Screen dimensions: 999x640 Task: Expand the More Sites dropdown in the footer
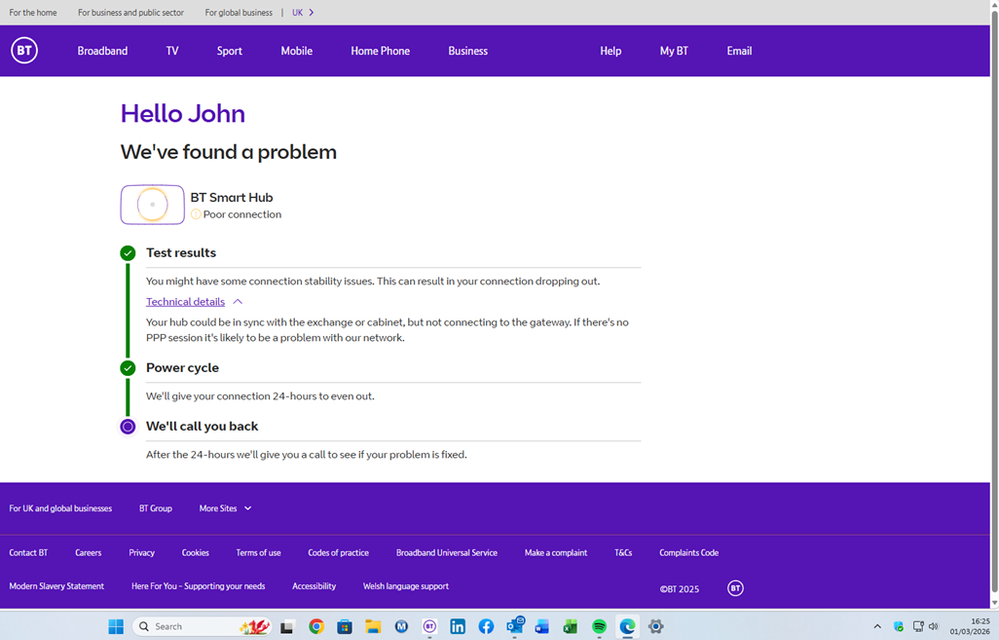226,508
